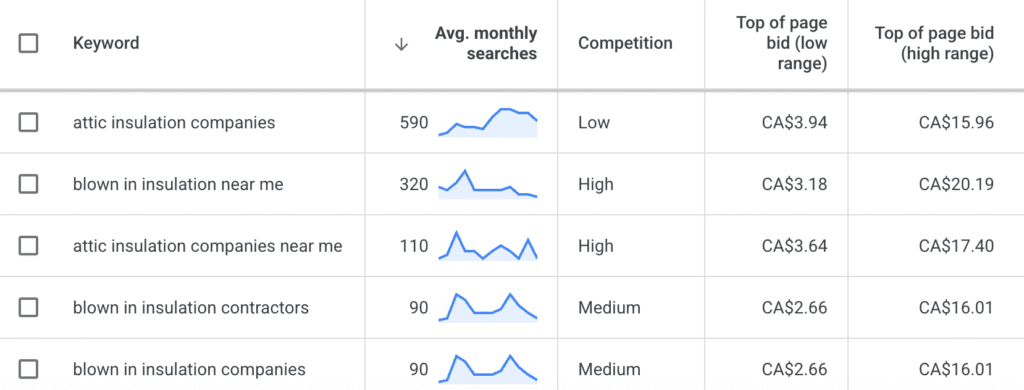Sort by Top of page bid low range

coord(782,43)
